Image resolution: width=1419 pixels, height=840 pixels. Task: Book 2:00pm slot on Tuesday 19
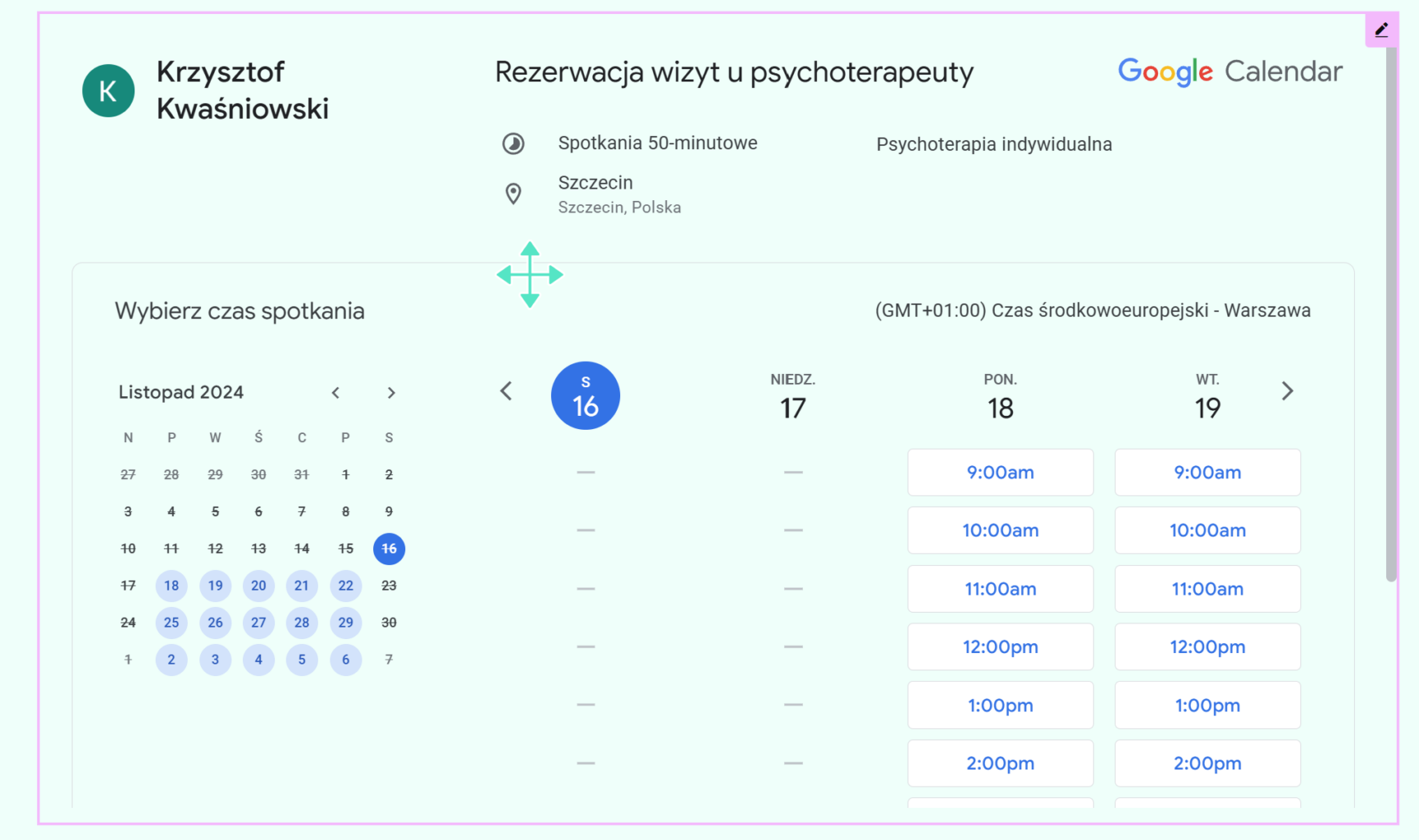(x=1207, y=764)
